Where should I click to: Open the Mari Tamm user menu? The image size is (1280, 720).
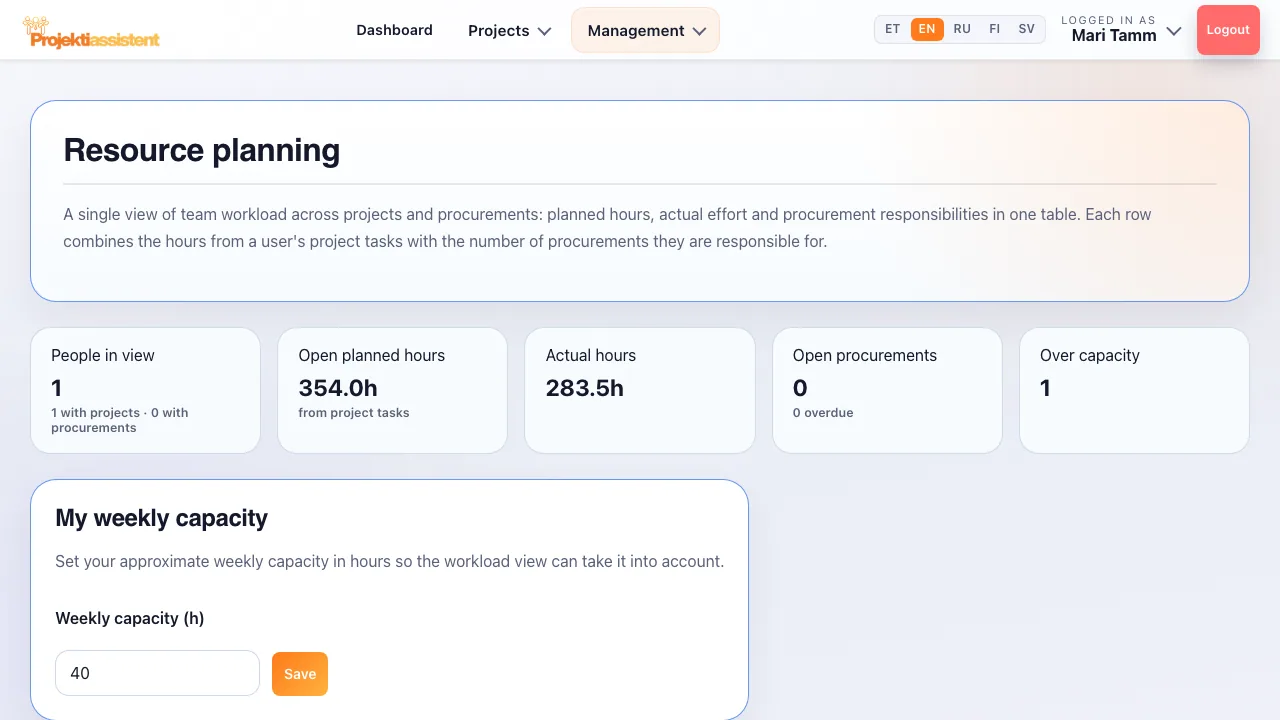1121,30
